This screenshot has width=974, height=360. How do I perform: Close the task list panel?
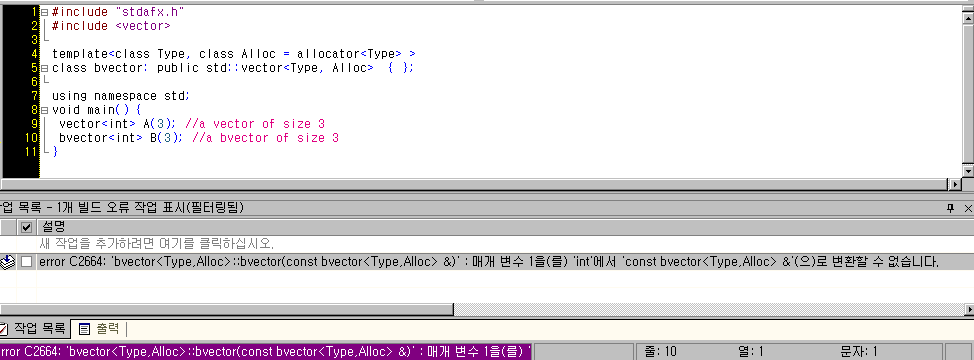point(968,208)
